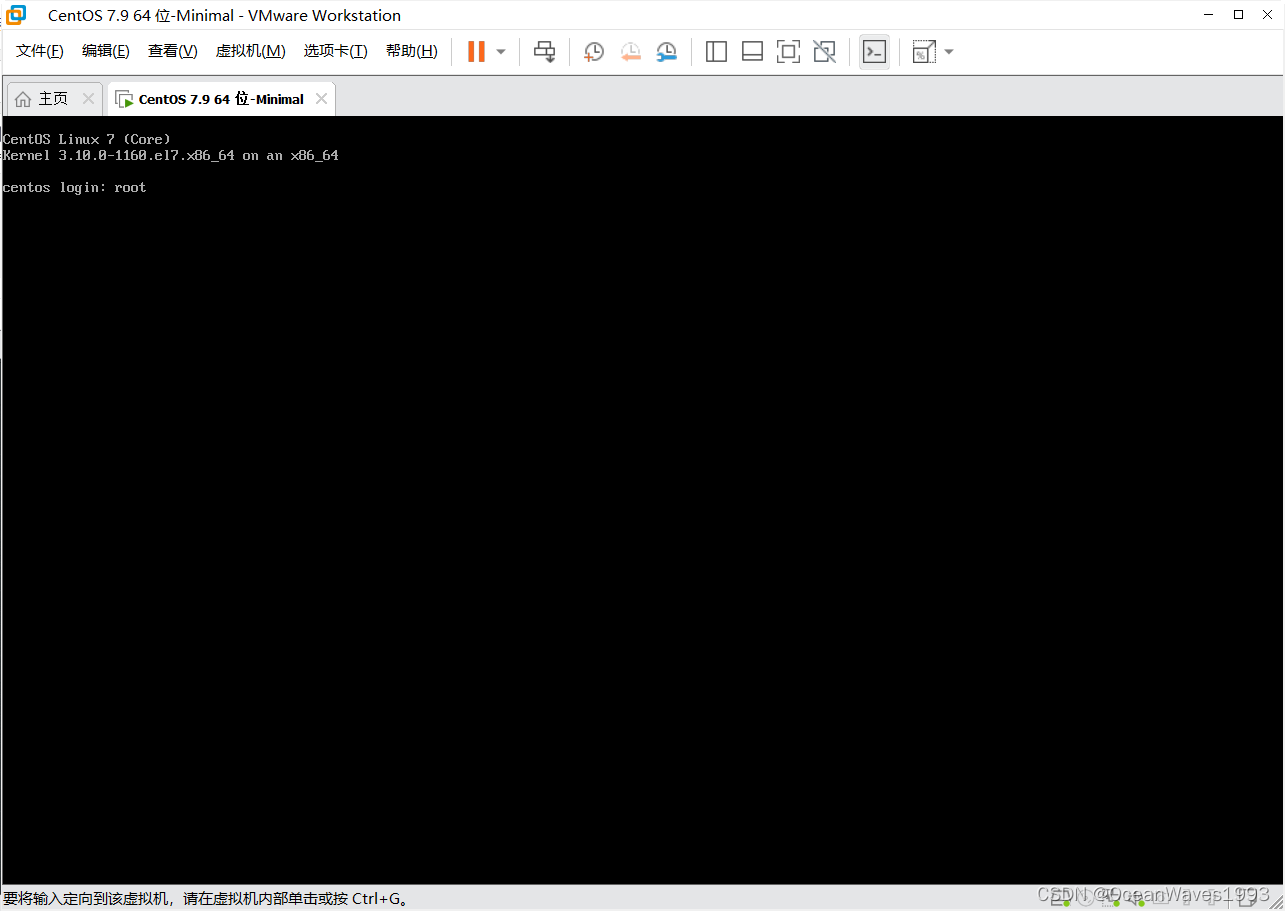Open the 选项卡(T) menu

click(x=336, y=51)
